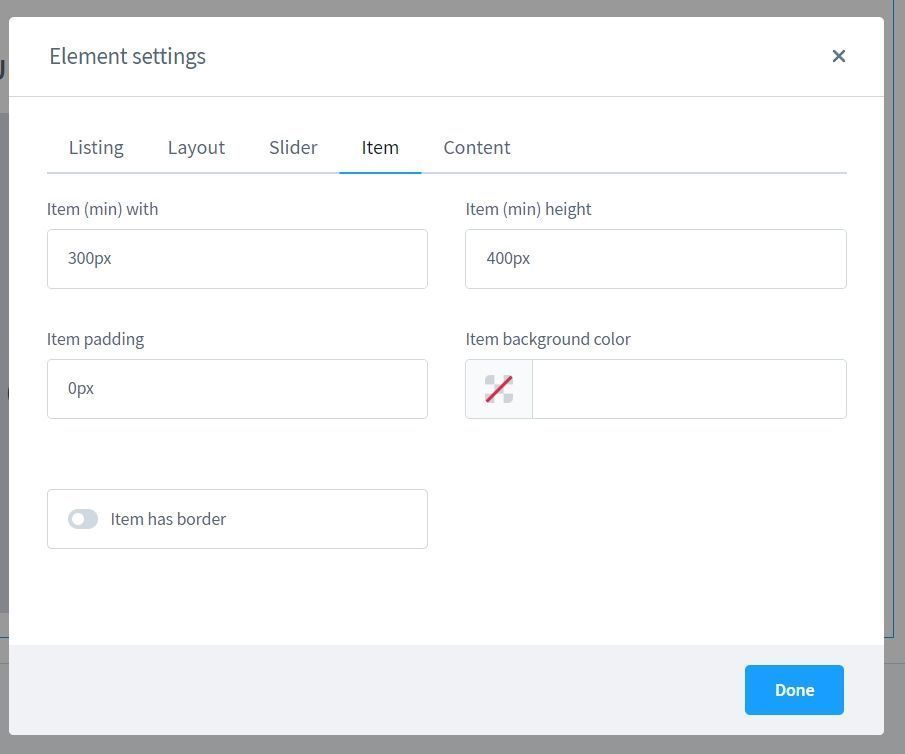Click the 'Element settings' dialog title
The image size is (905, 754).
click(127, 57)
